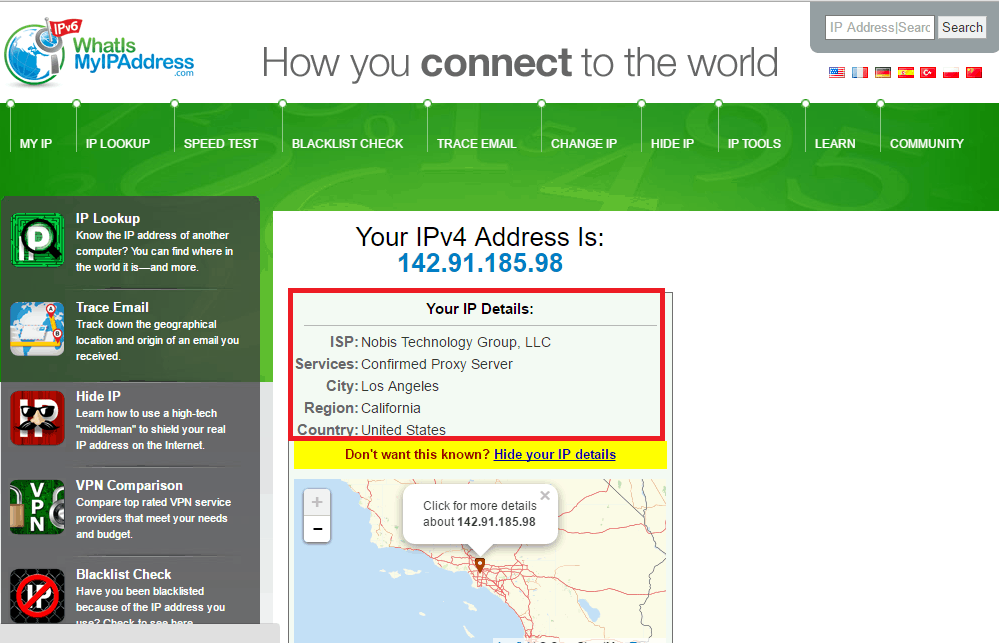999x643 pixels.
Task: Click the 'California' region value
Action: pos(391,408)
